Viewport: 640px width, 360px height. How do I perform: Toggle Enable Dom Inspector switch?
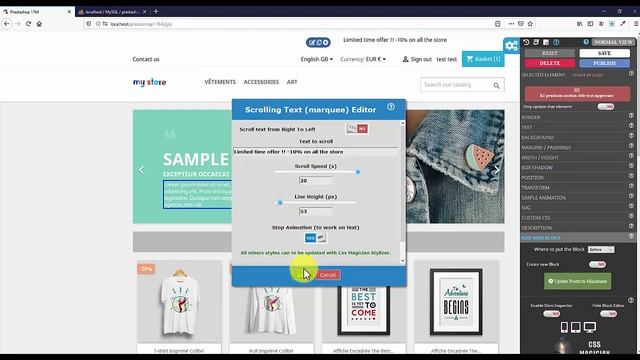coord(551,313)
